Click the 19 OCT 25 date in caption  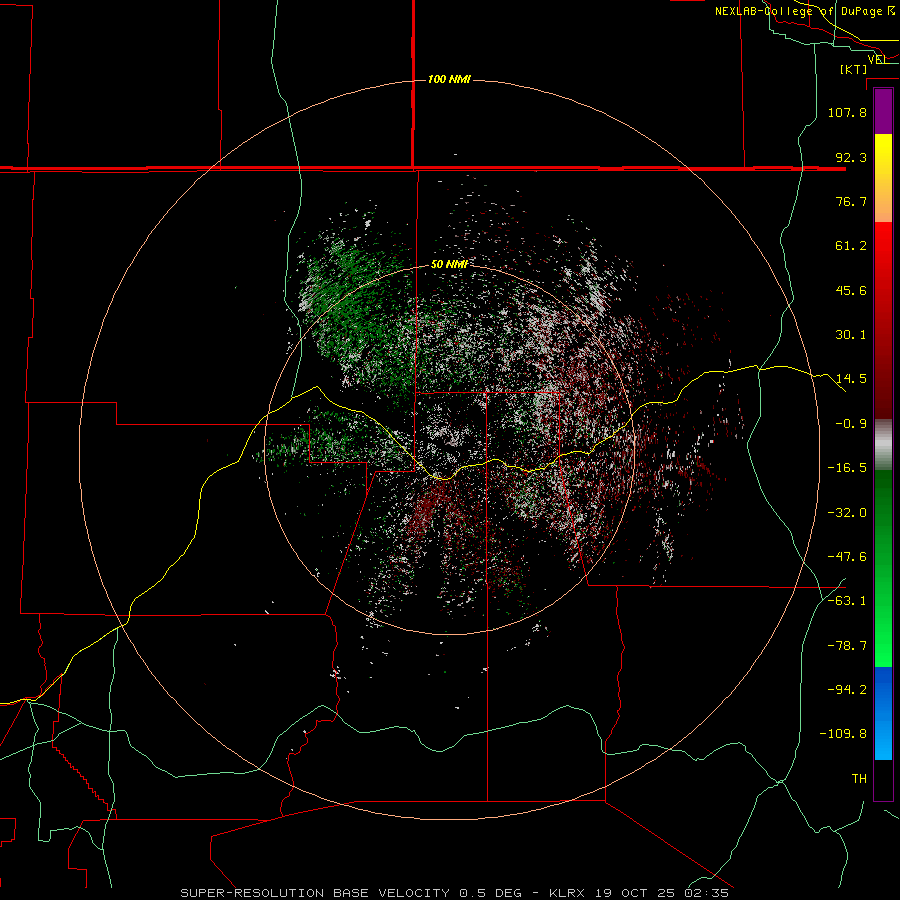(637, 893)
